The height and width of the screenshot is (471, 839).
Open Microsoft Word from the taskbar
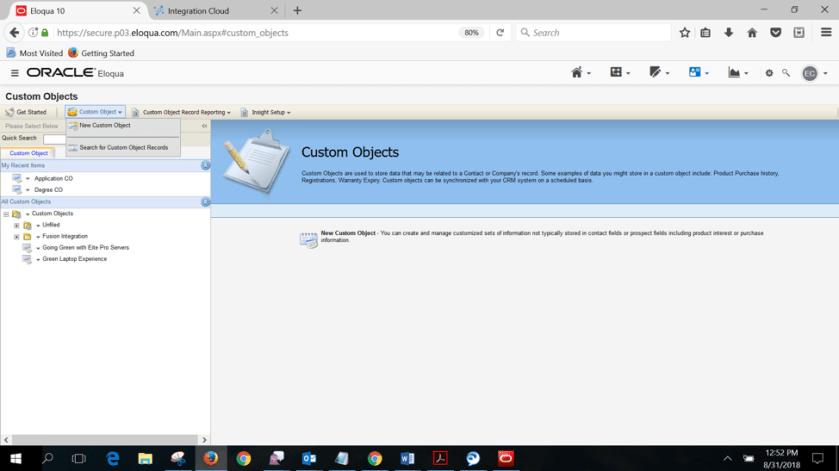407,458
